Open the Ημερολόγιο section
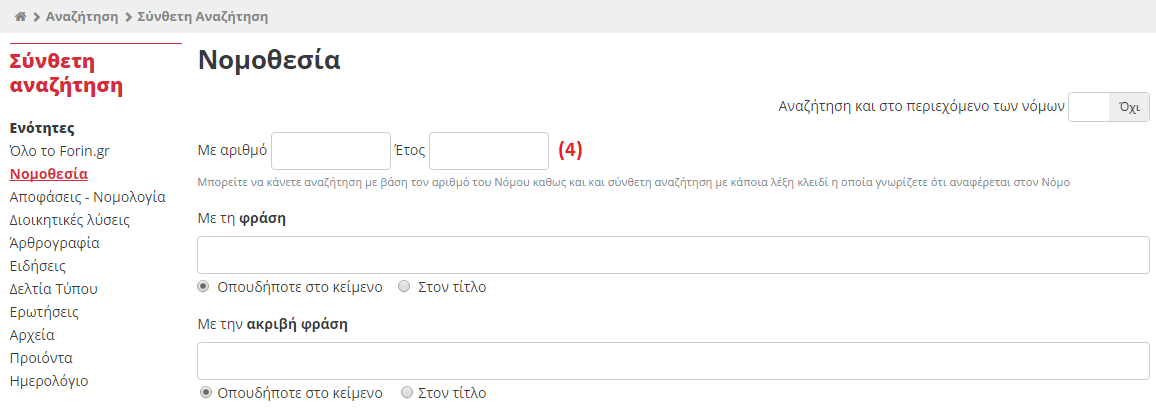Viewport: 1156px width, 408px height. pyautogui.click(x=49, y=381)
